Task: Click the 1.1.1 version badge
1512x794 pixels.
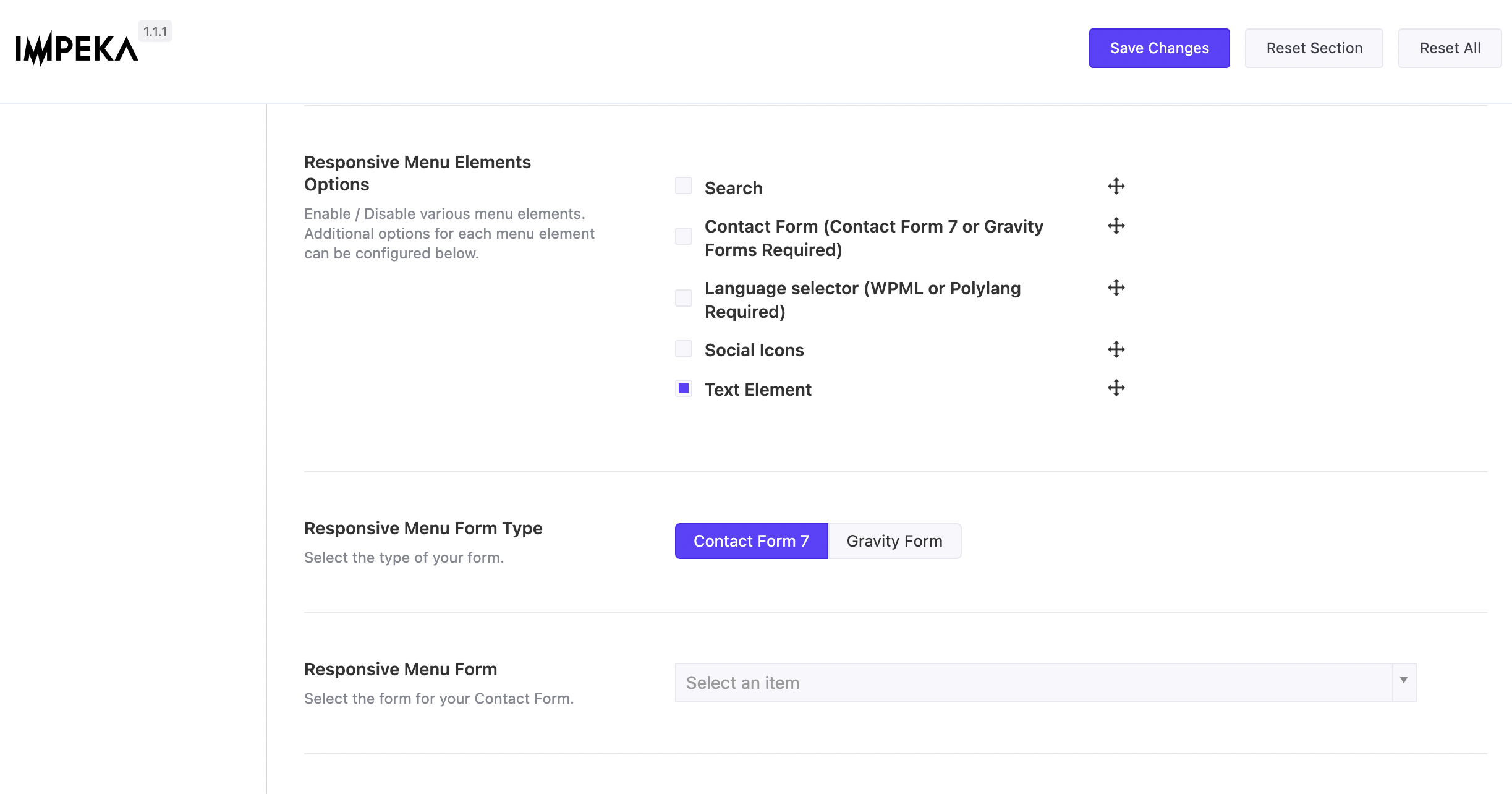Action: (x=155, y=32)
